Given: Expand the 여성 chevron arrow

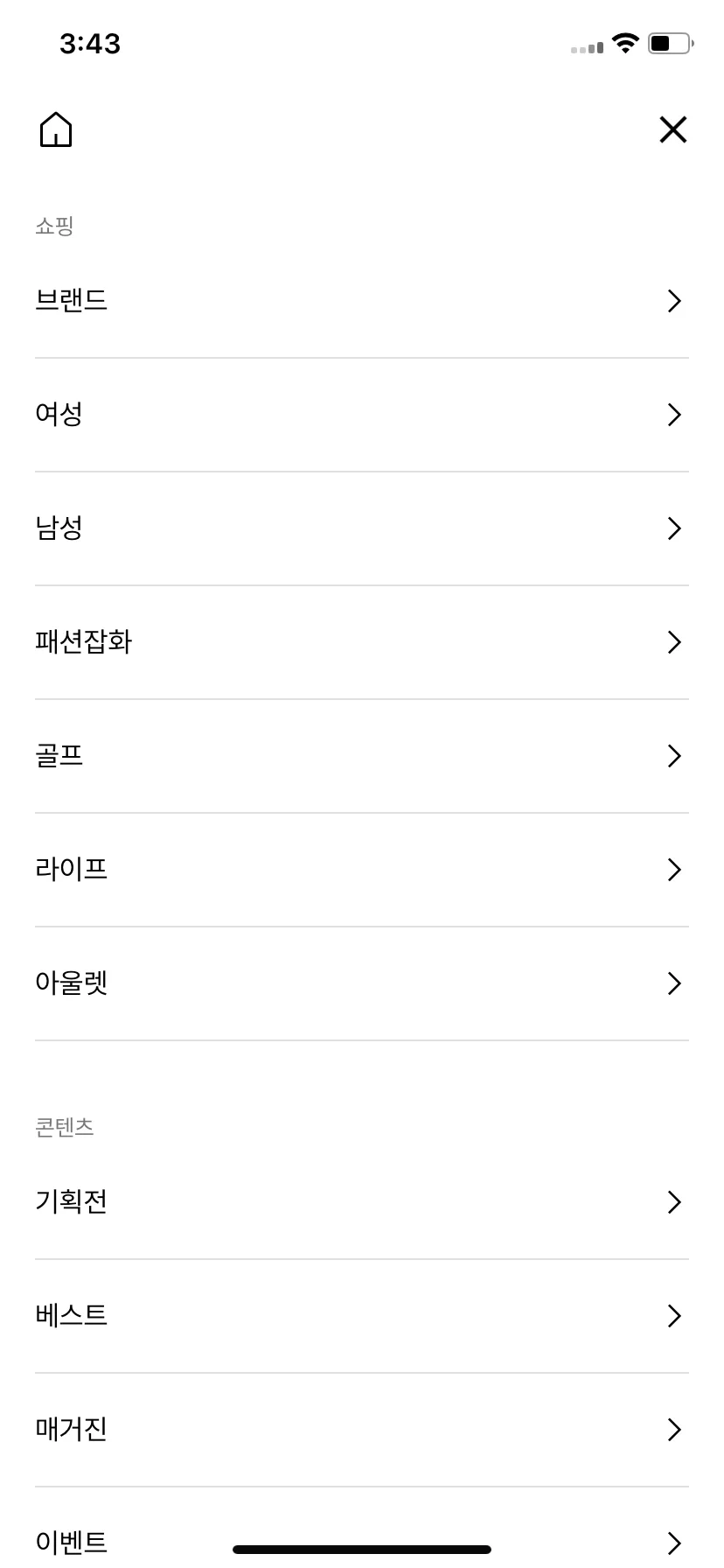Looking at the screenshot, I should click(674, 415).
